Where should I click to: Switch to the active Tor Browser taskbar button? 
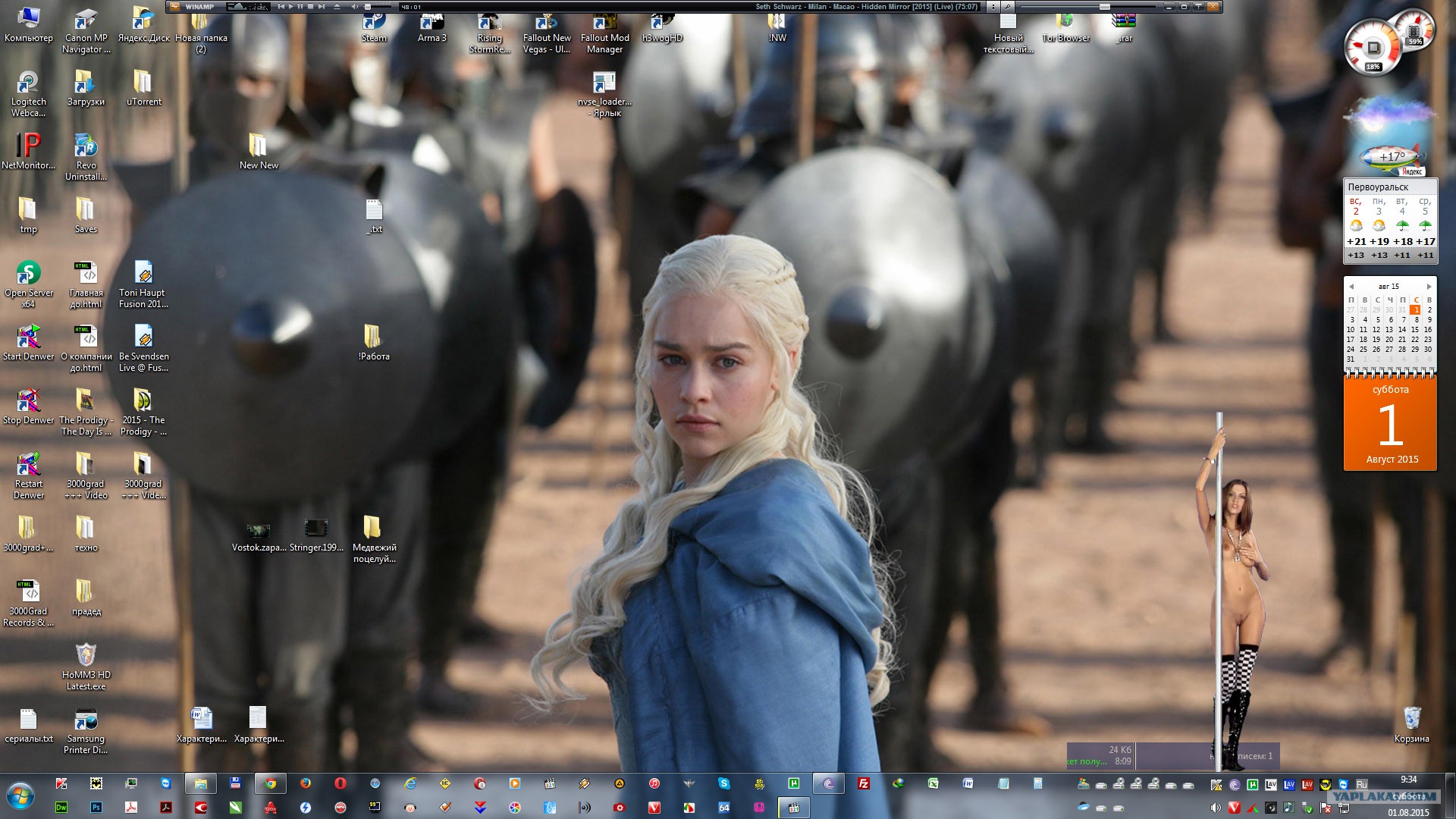[x=829, y=783]
